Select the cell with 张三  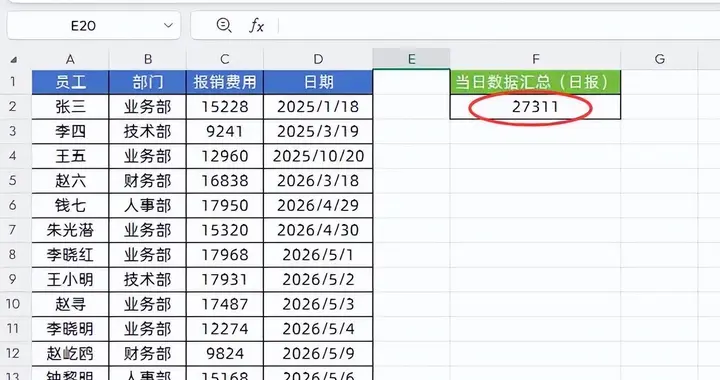click(x=70, y=107)
